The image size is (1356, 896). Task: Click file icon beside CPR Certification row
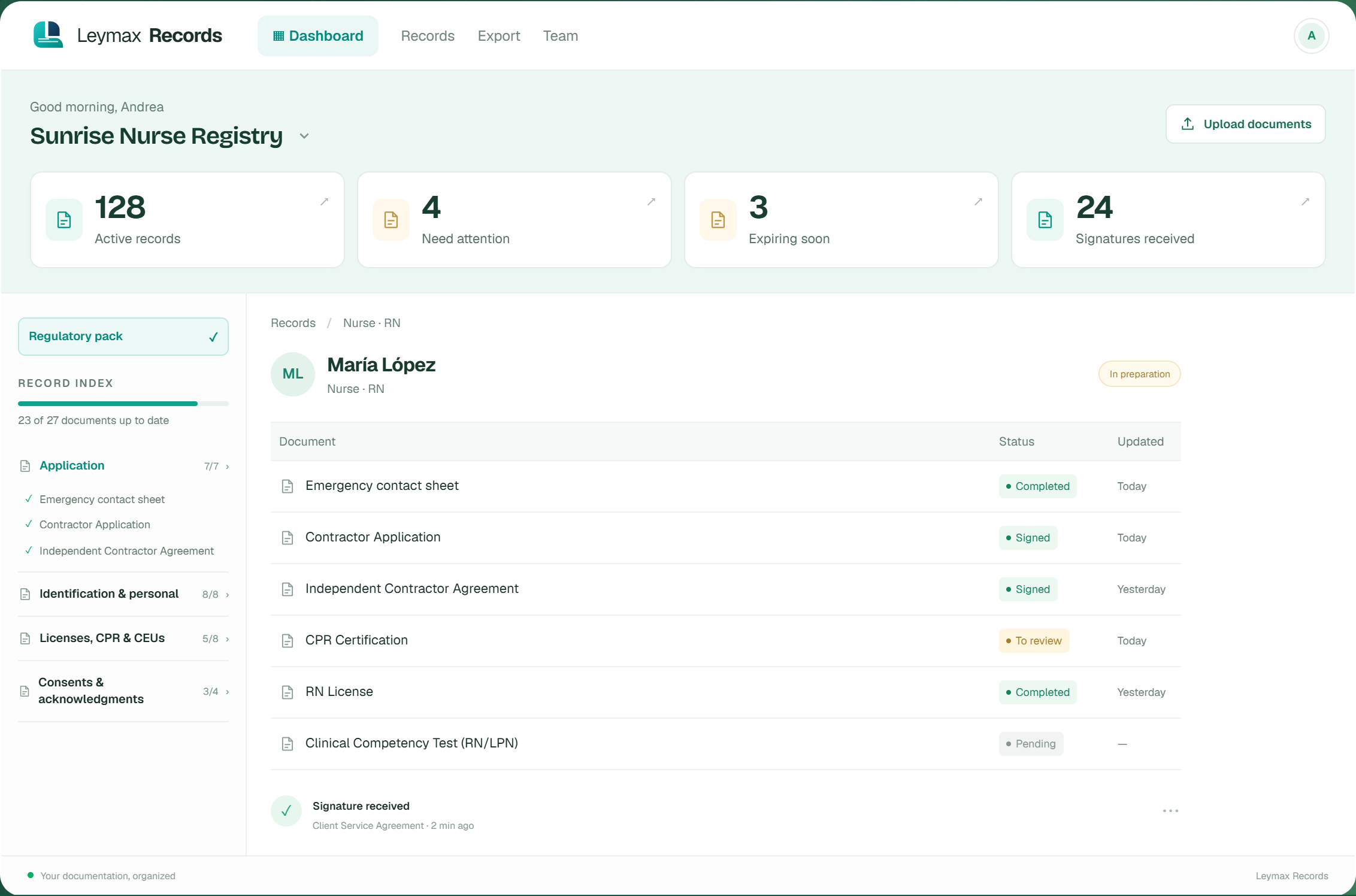287,641
